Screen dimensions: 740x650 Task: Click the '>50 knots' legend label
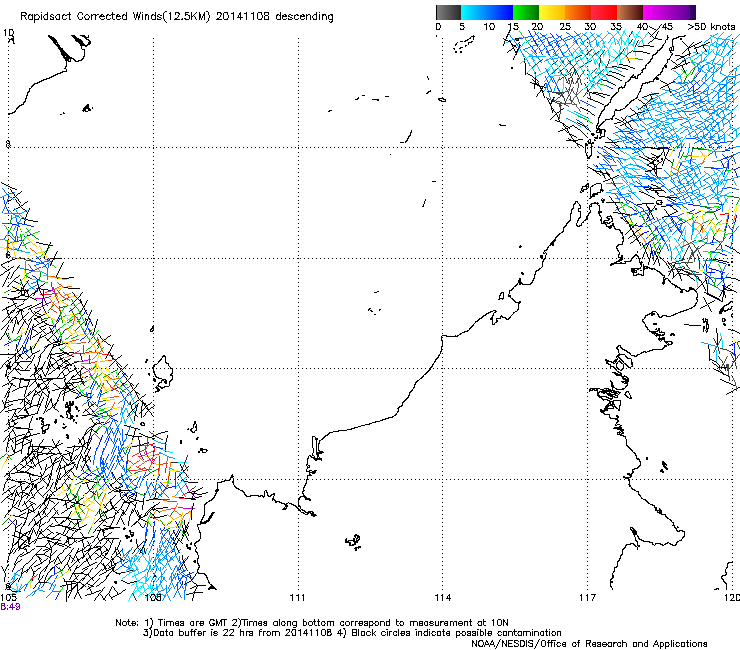click(x=711, y=27)
